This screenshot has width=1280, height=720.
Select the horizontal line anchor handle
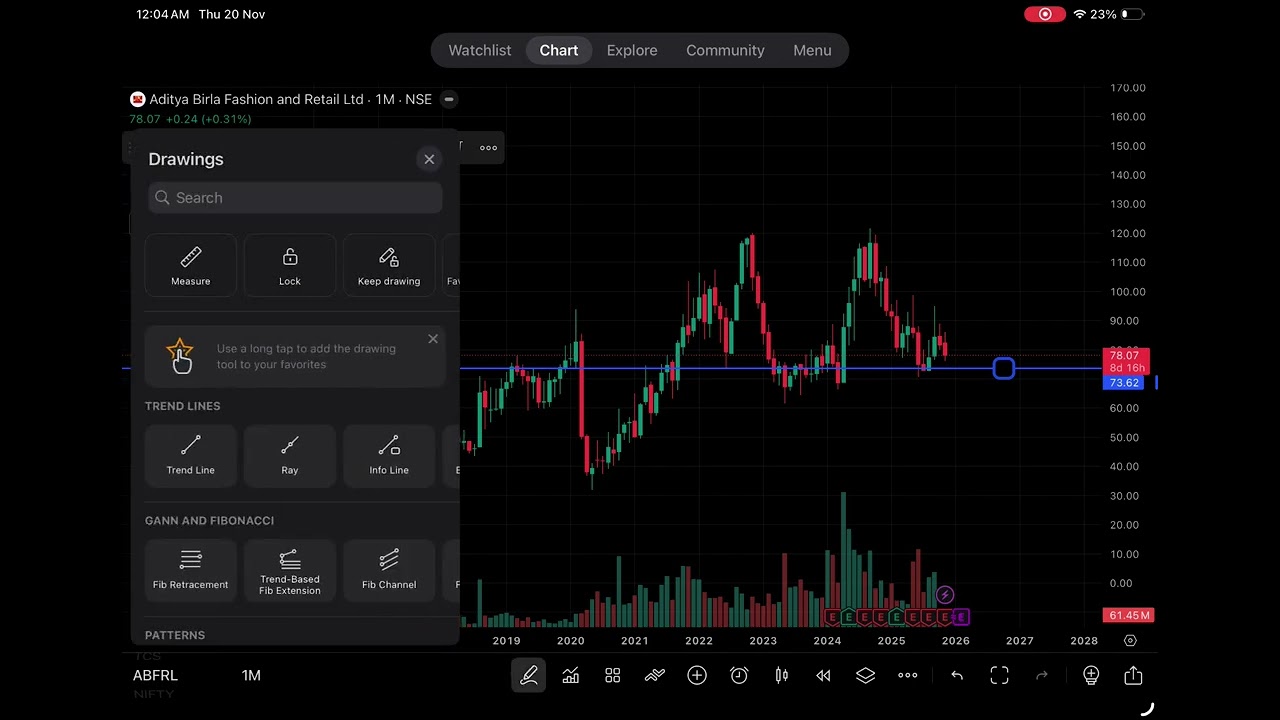point(1004,369)
